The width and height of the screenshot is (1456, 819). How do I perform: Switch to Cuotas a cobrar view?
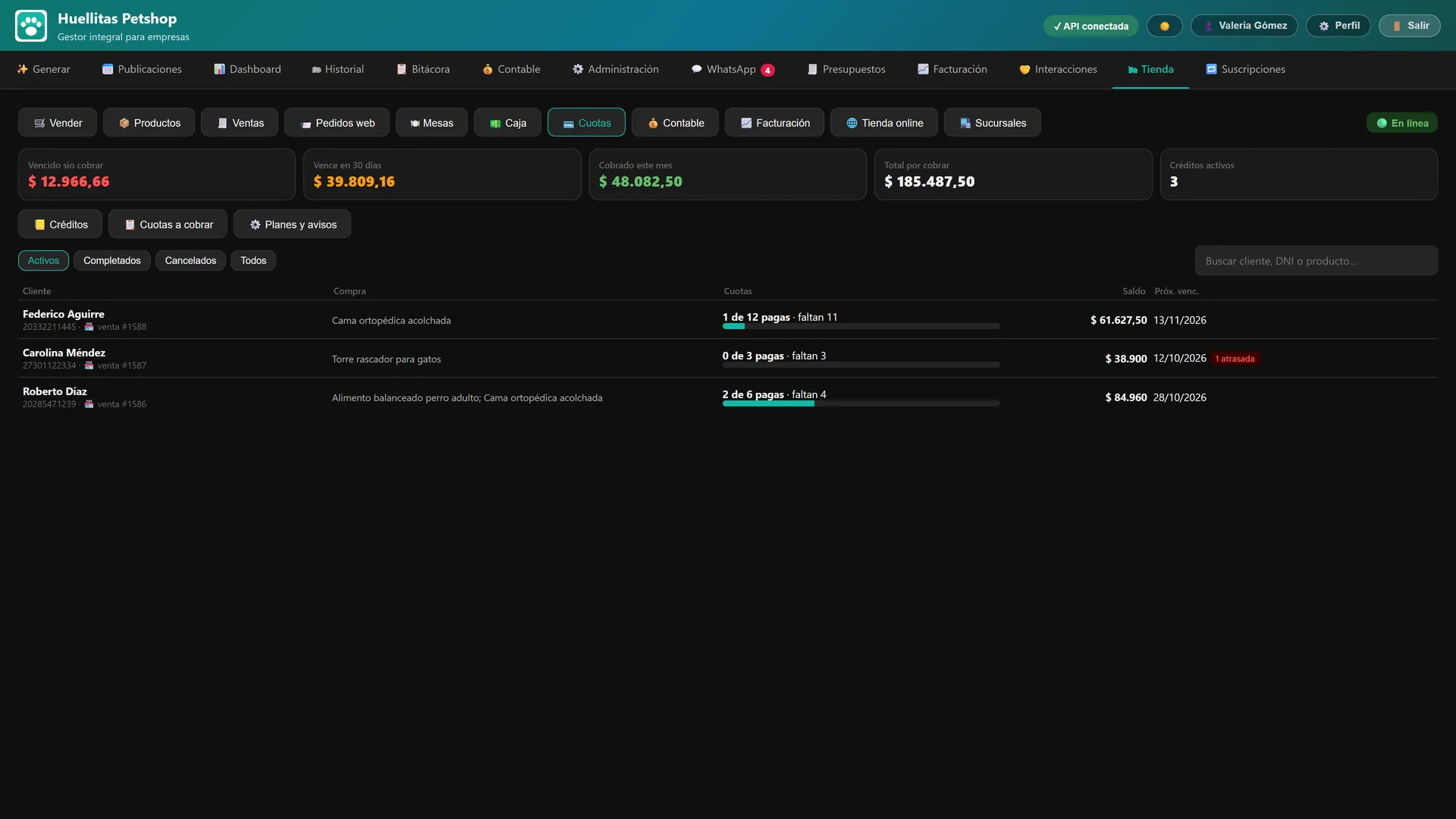168,224
